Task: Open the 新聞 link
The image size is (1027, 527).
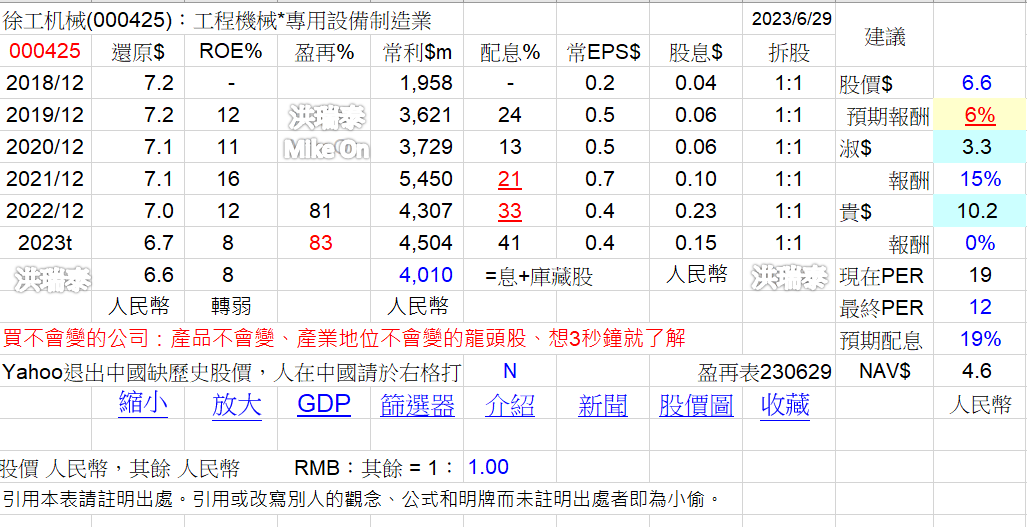Action: (603, 405)
